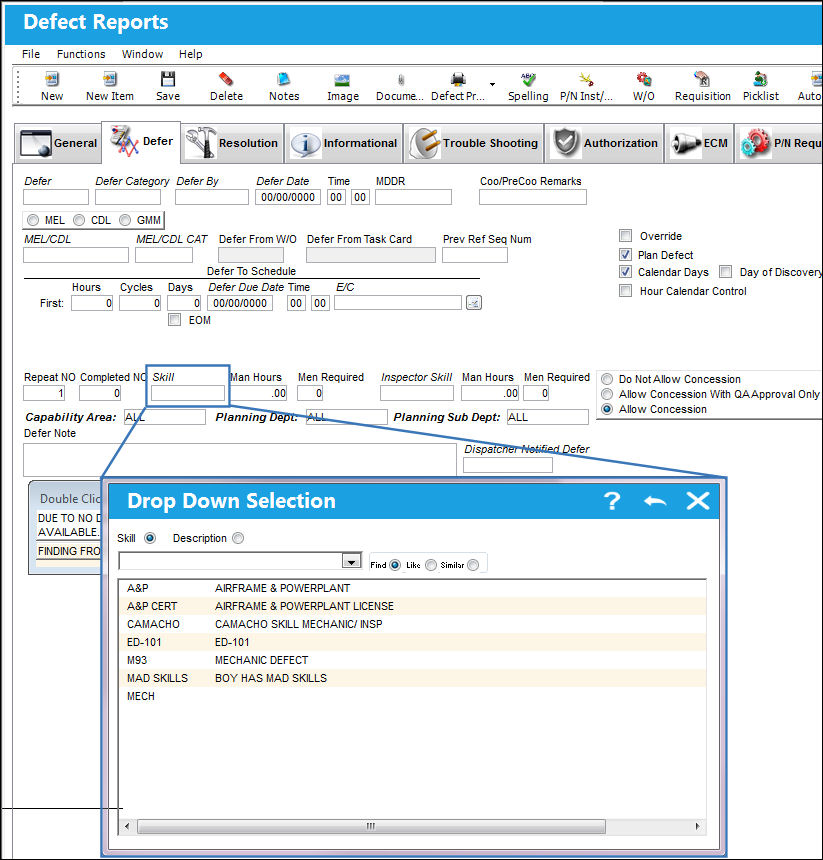Choose the Like search option
The image size is (823, 860).
(x=431, y=565)
